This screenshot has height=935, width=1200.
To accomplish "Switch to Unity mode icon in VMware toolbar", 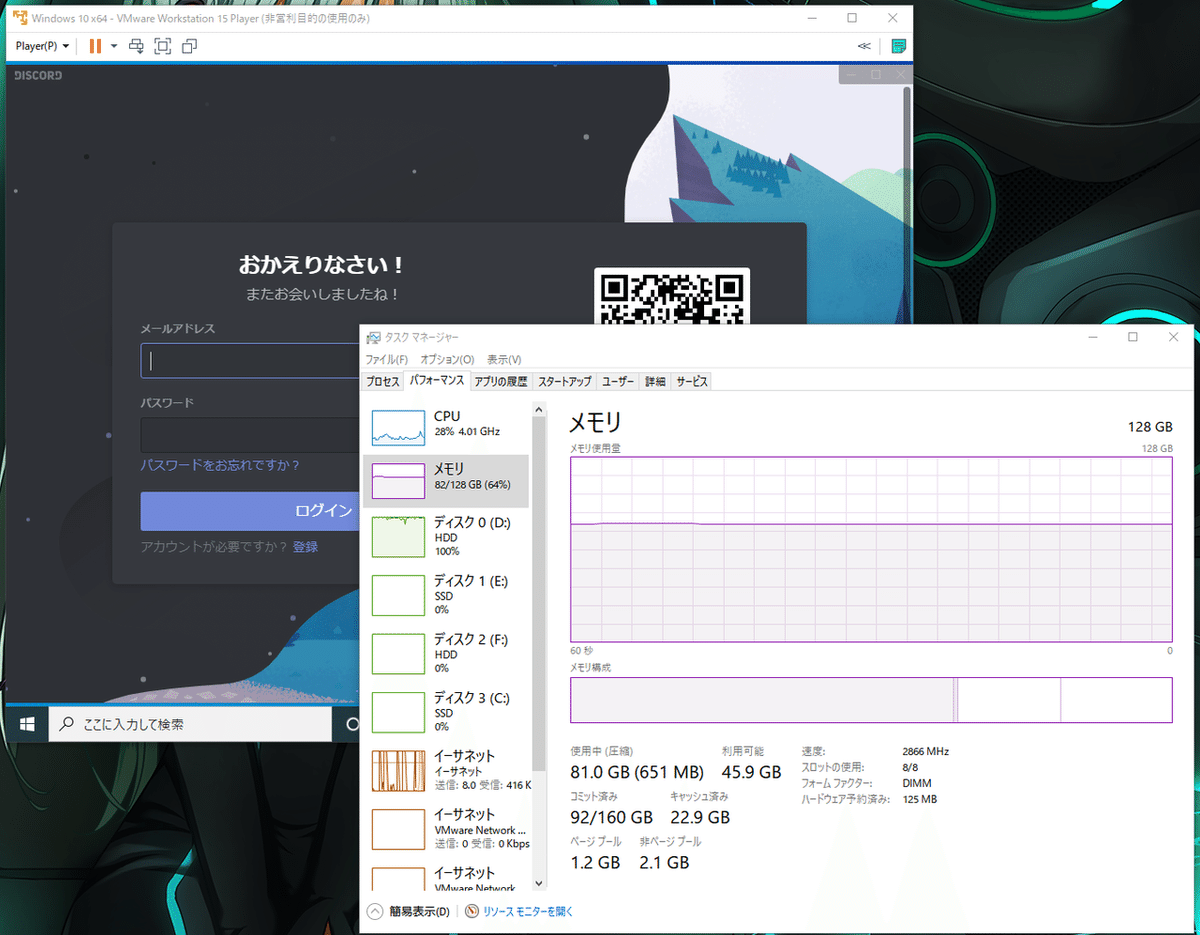I will click(x=190, y=46).
